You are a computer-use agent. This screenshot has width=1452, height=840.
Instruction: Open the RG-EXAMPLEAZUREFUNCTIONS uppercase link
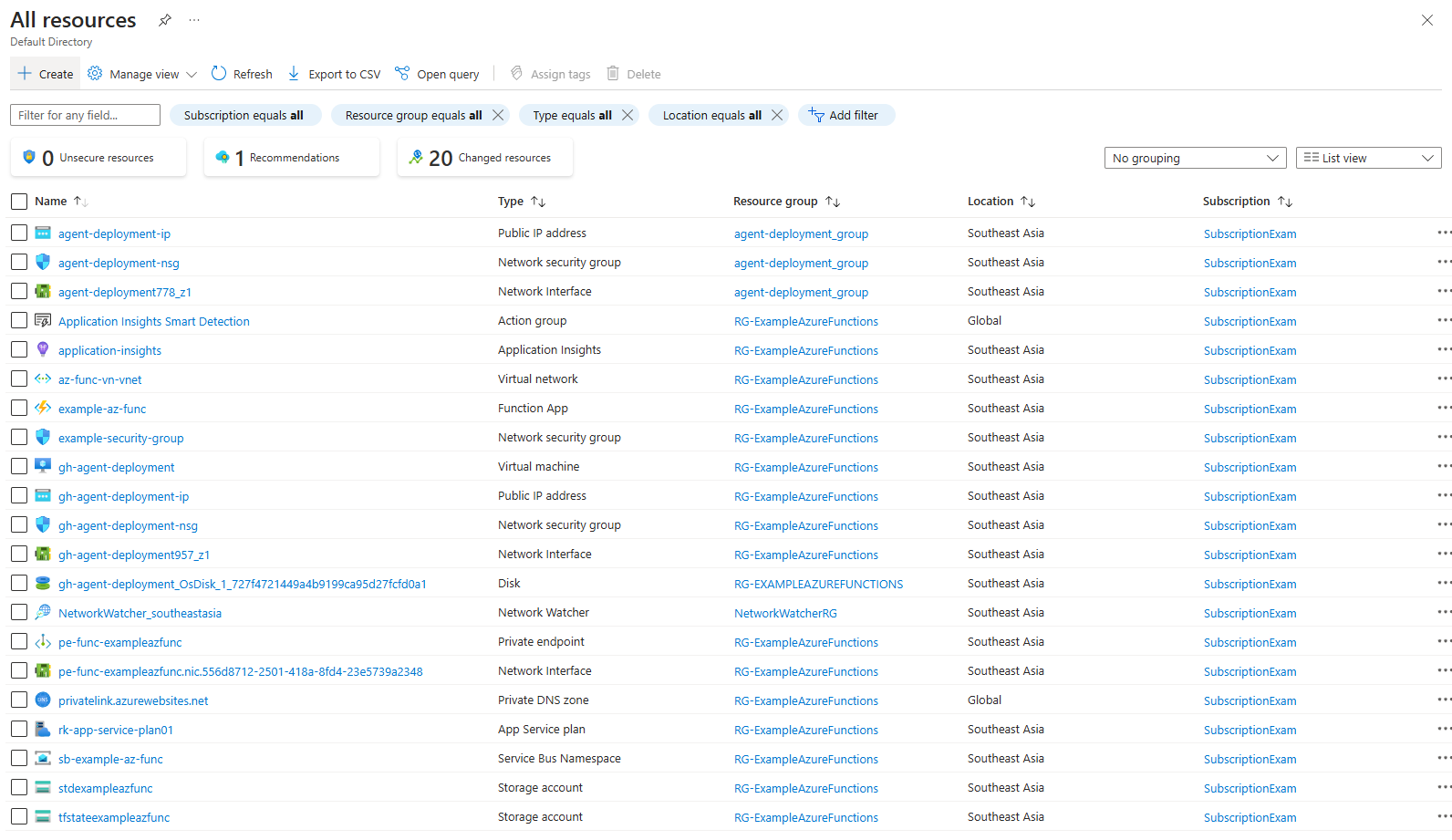(818, 584)
